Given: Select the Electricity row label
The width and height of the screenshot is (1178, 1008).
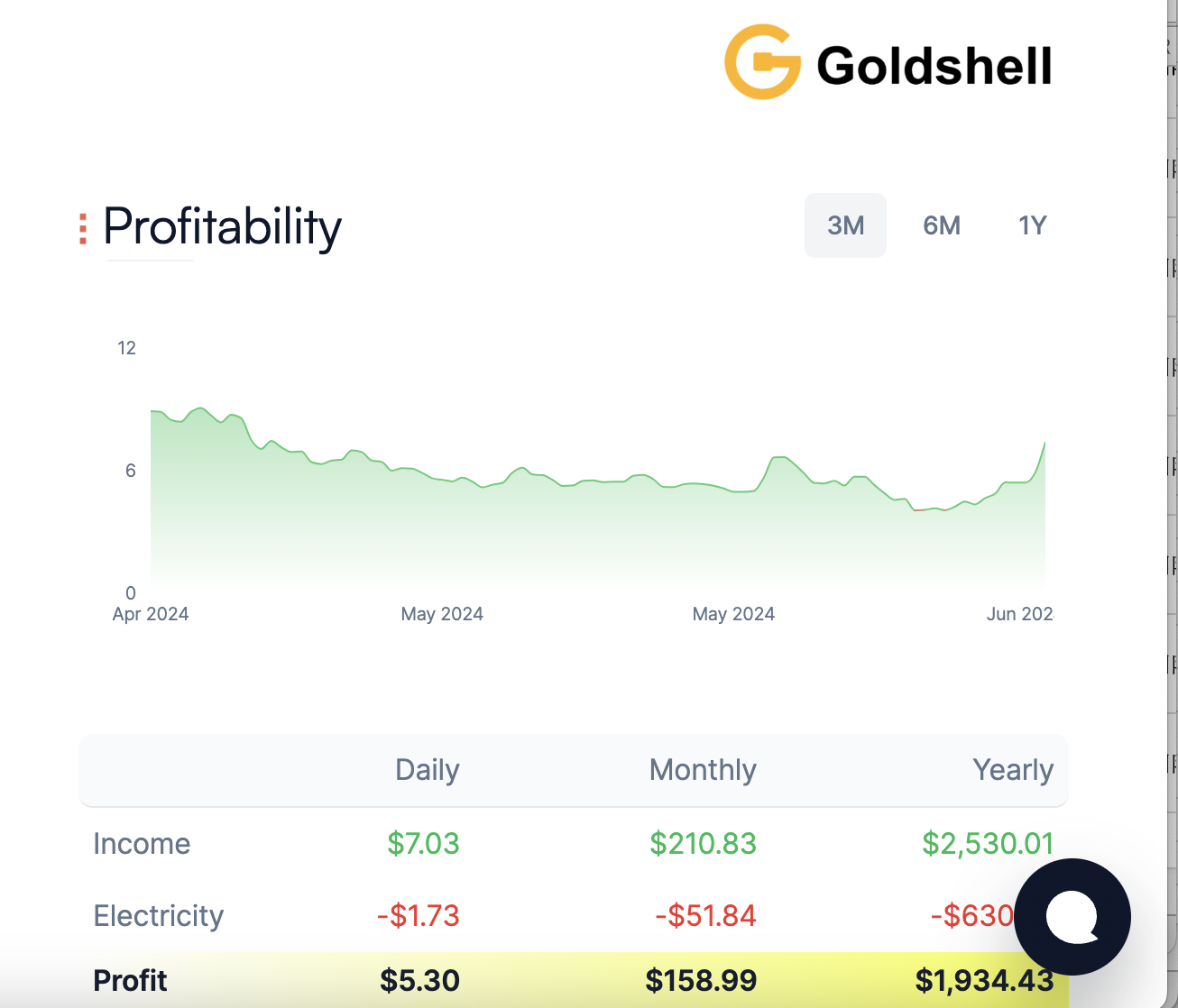Looking at the screenshot, I should click(158, 916).
